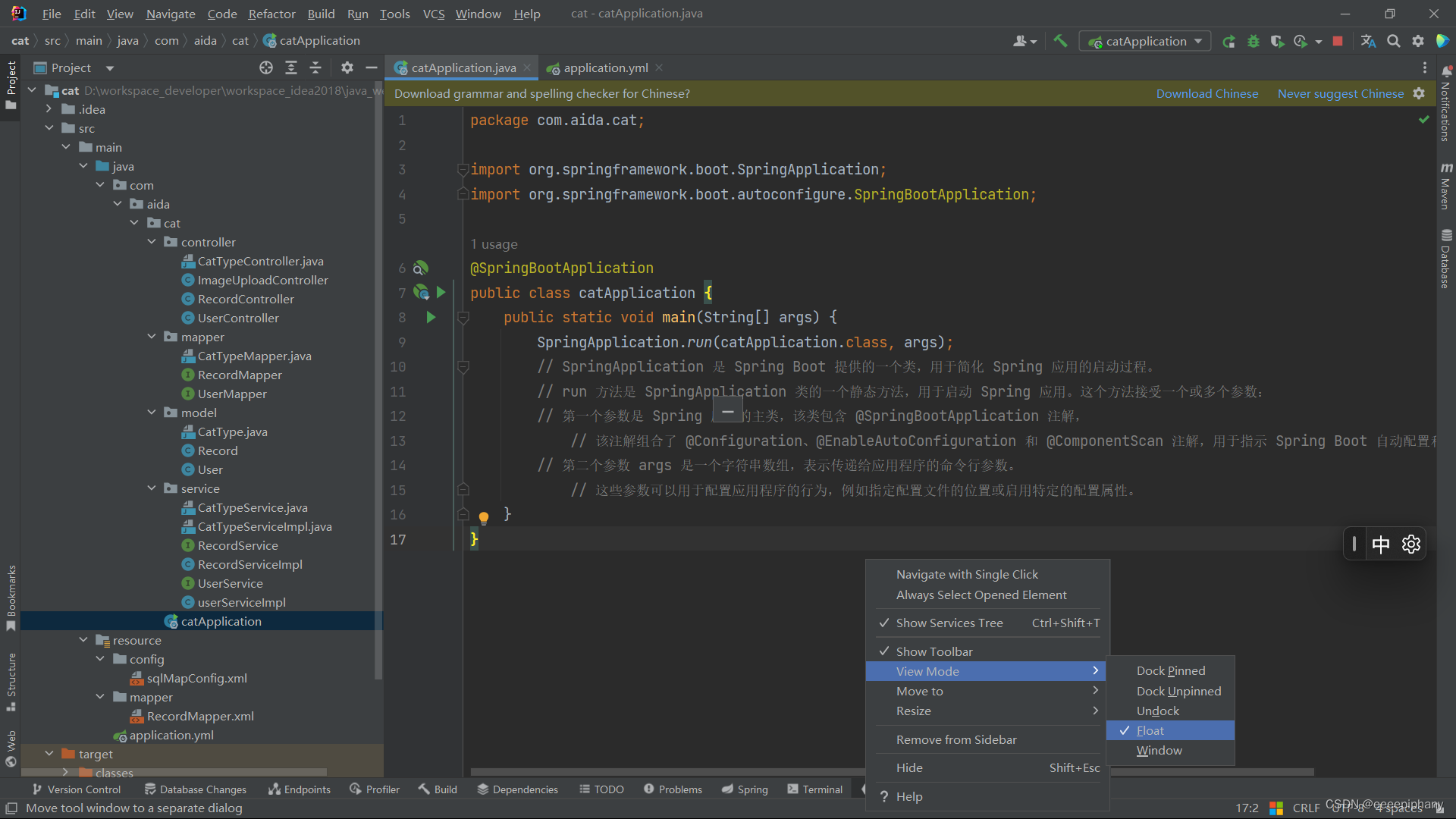
Task: Open the catApplication run configuration dropdown
Action: point(1145,41)
